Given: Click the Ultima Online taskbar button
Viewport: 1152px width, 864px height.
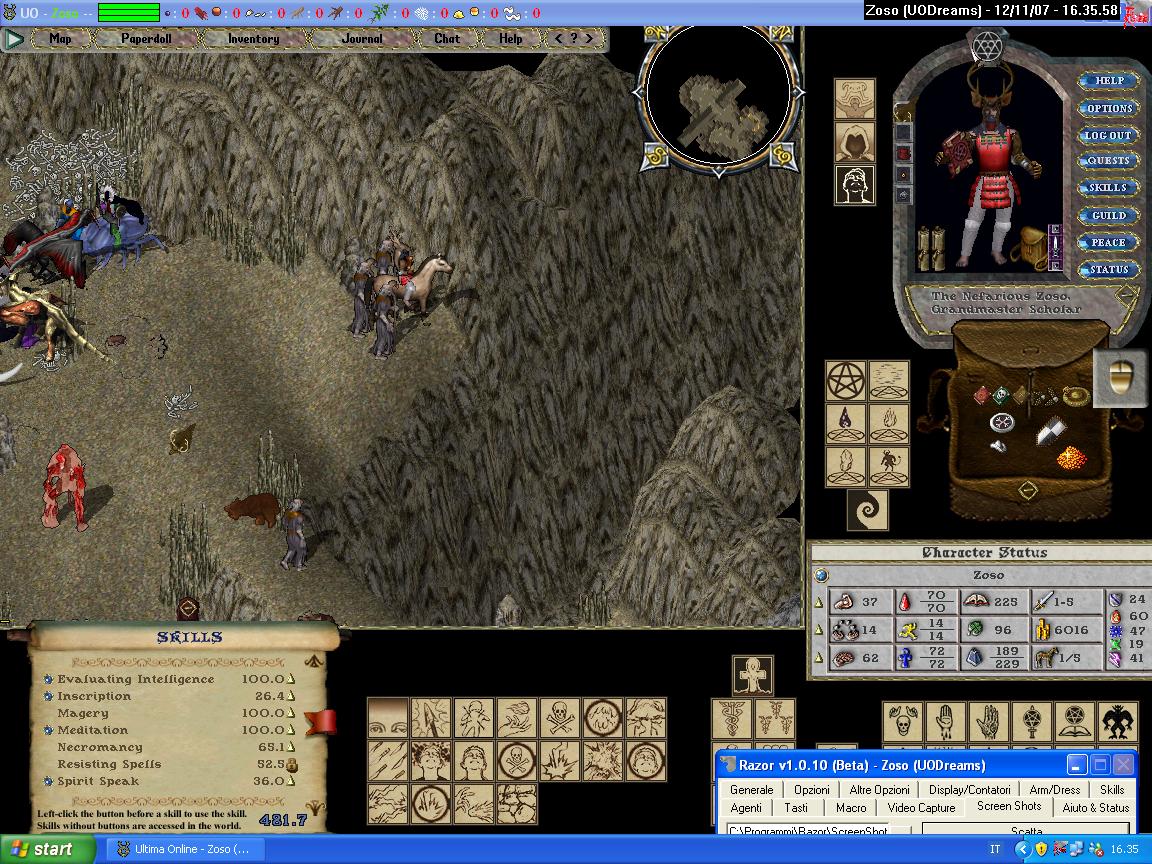Looking at the screenshot, I should coord(184,849).
